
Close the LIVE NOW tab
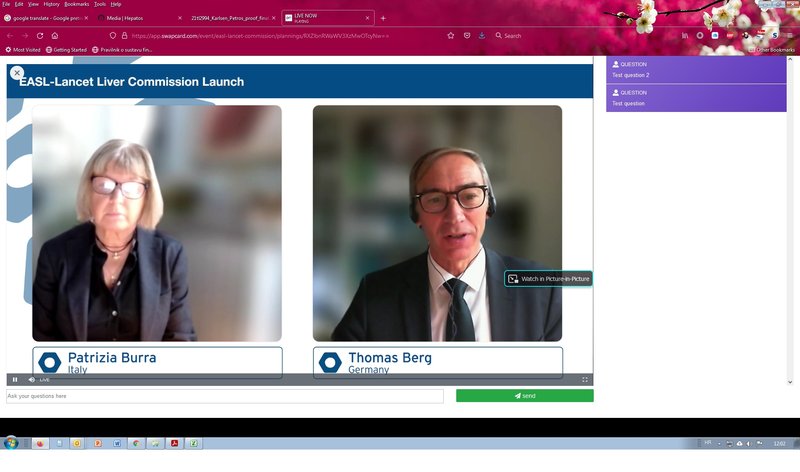(367, 18)
